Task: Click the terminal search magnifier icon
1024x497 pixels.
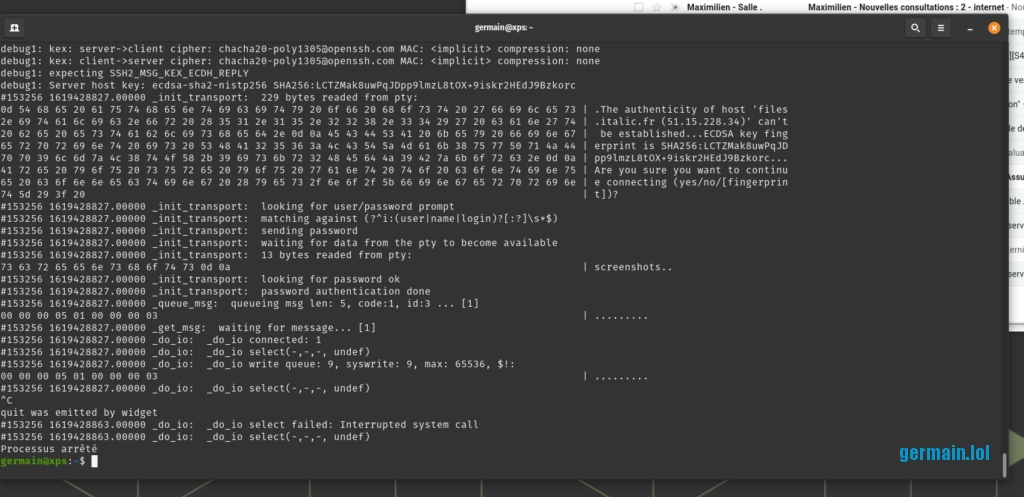Action: (x=915, y=29)
